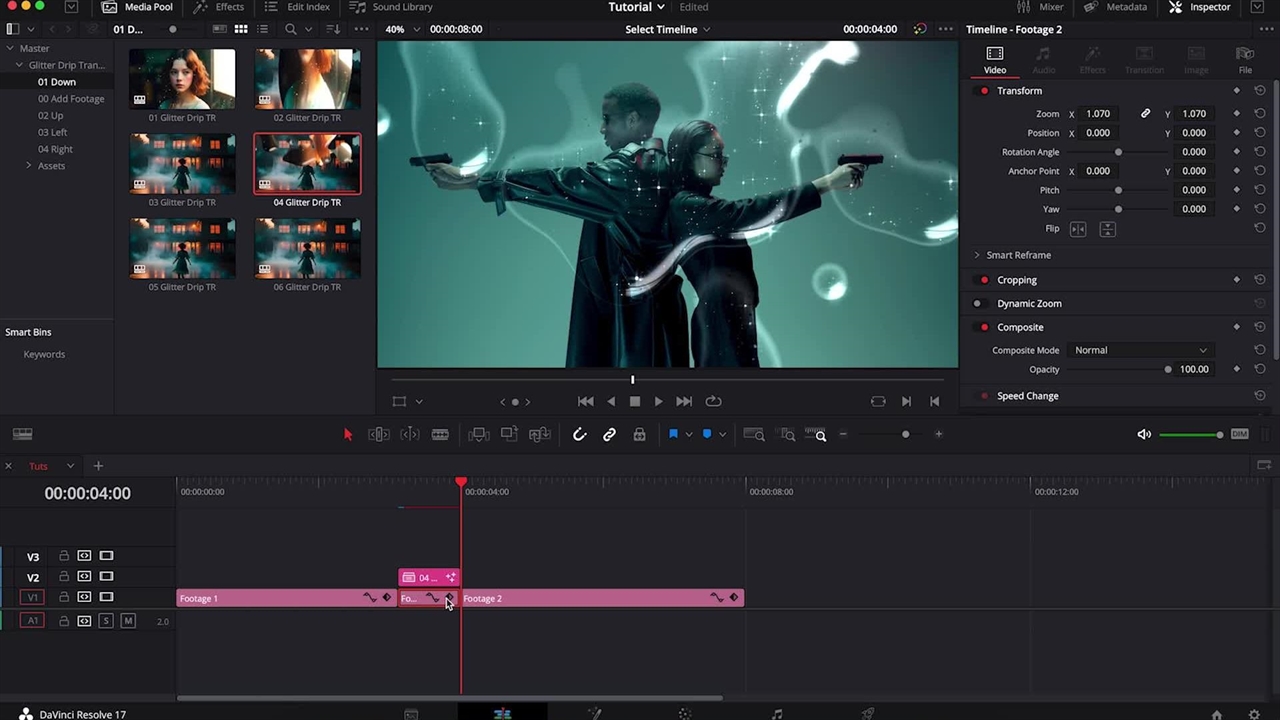Expand the Assets bin folder
This screenshot has width=1280, height=720.
point(29,166)
